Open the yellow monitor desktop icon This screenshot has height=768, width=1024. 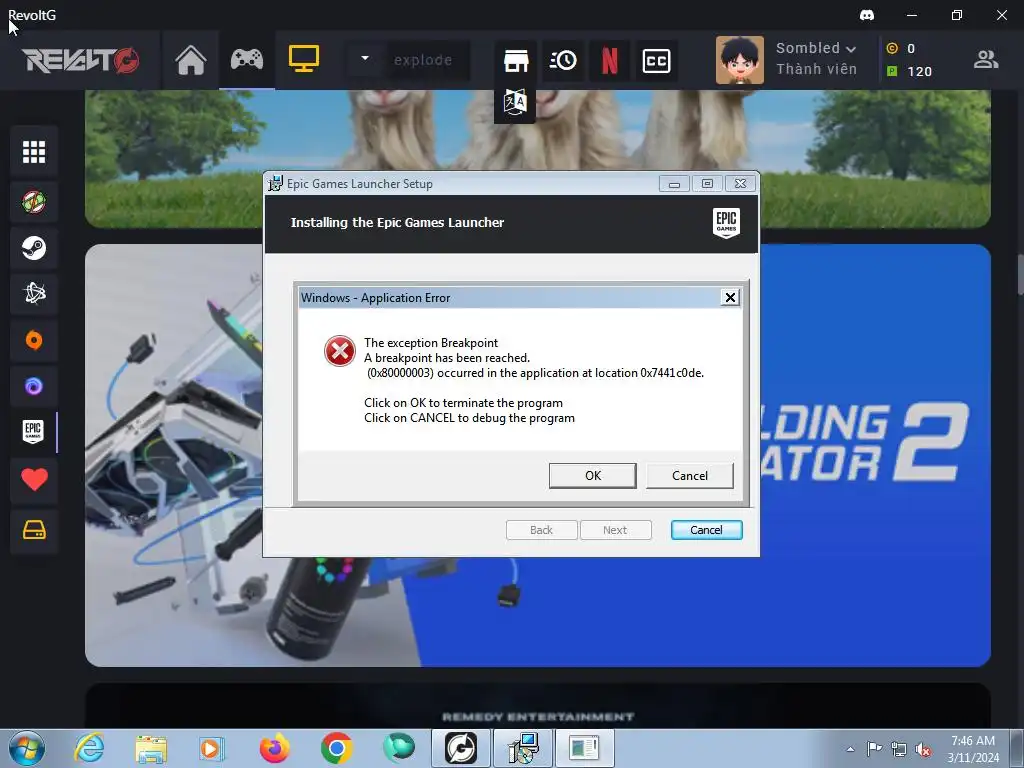[x=304, y=59]
